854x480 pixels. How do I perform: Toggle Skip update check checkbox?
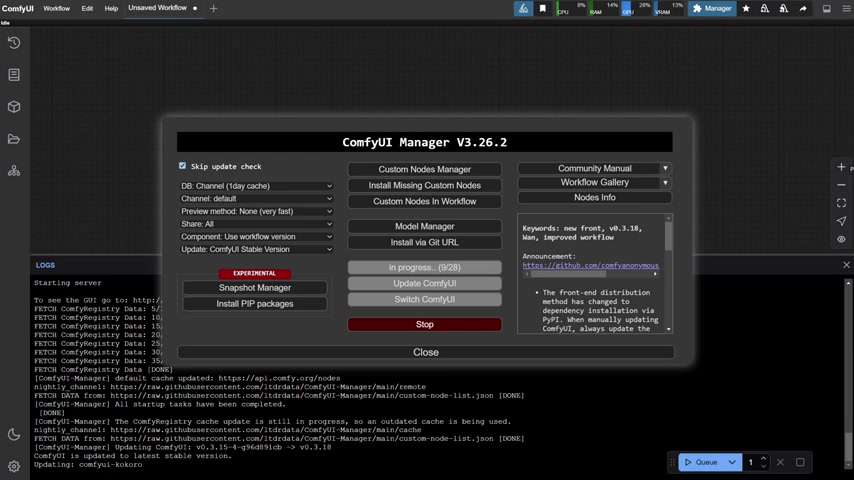pyautogui.click(x=182, y=166)
